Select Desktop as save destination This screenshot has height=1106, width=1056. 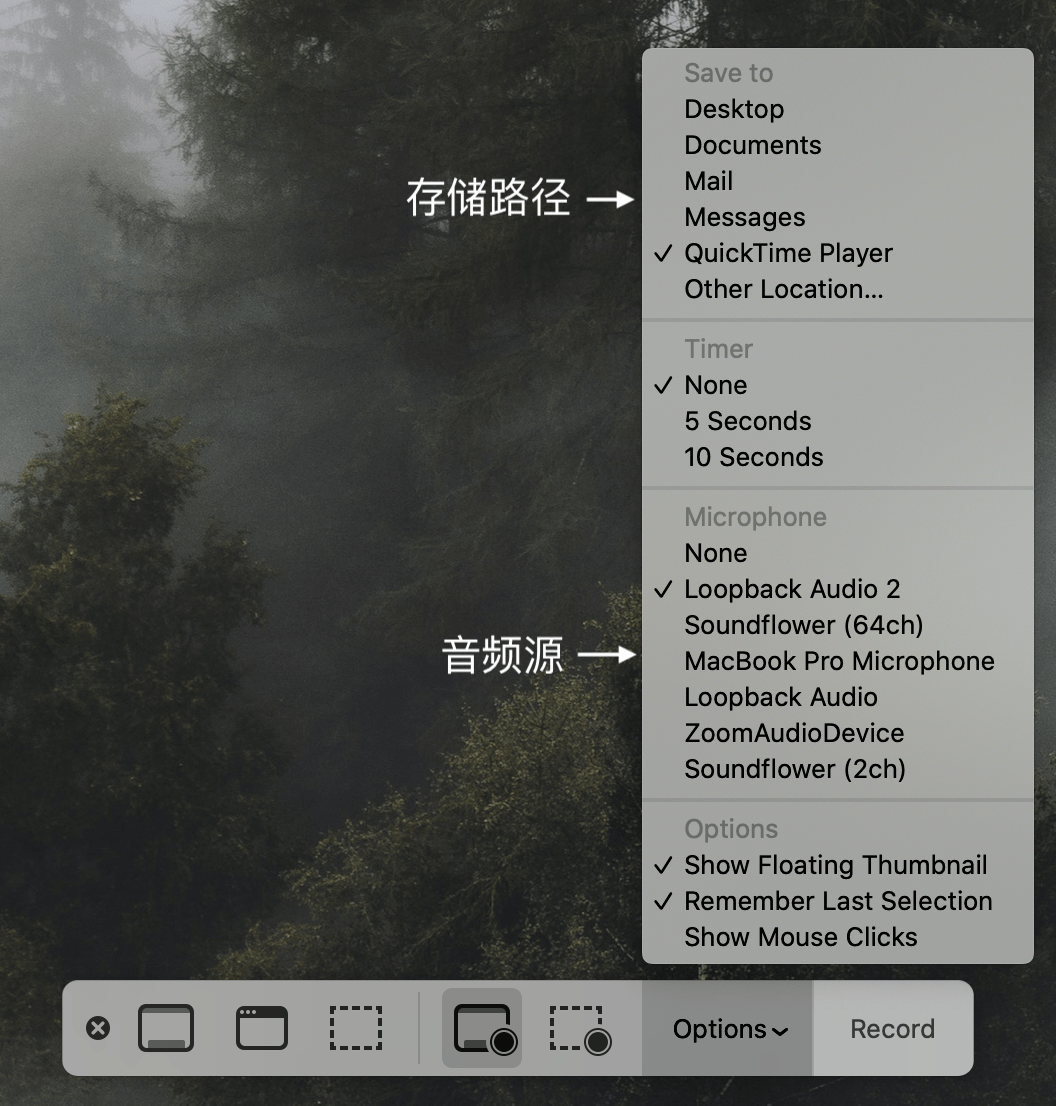pos(734,109)
